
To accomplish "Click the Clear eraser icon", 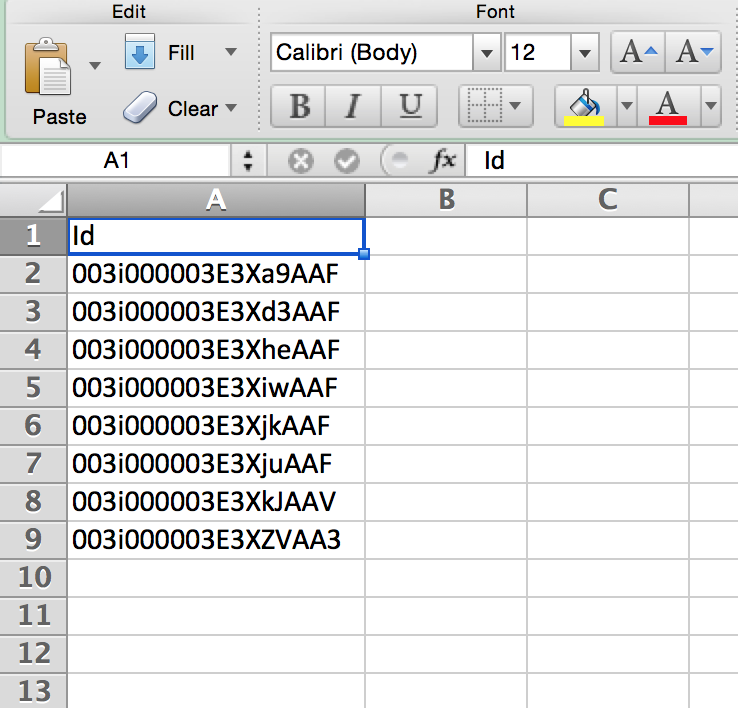I will 140,107.
